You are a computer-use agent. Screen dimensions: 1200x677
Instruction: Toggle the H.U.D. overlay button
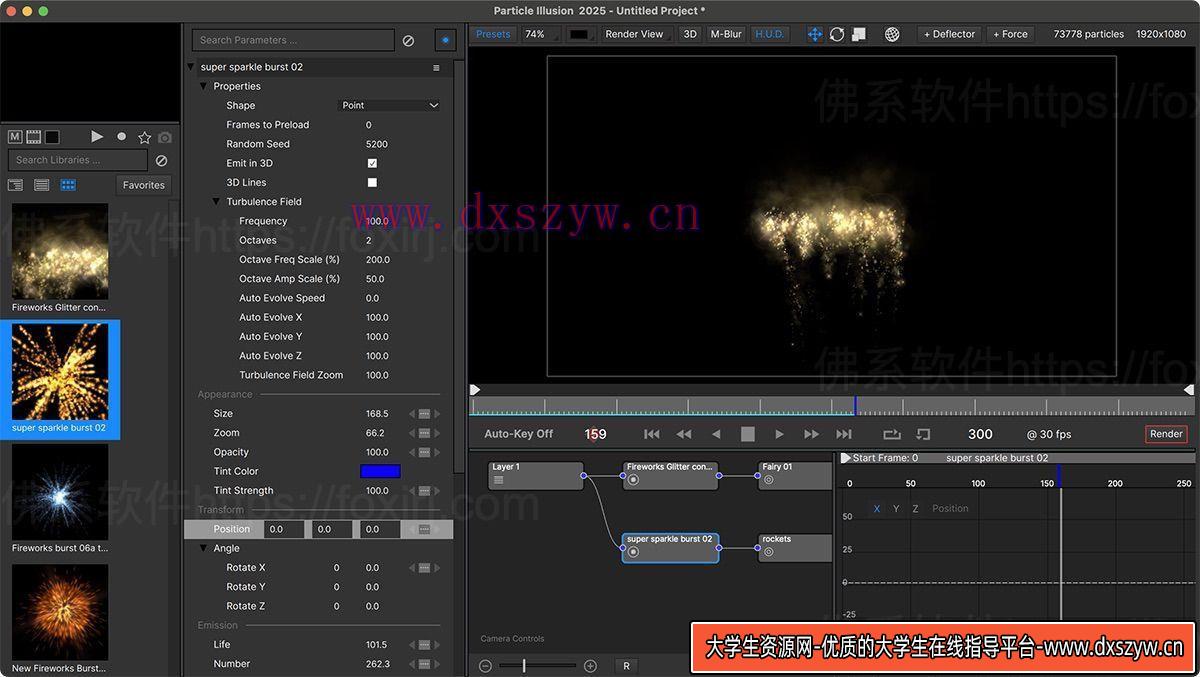(x=770, y=34)
